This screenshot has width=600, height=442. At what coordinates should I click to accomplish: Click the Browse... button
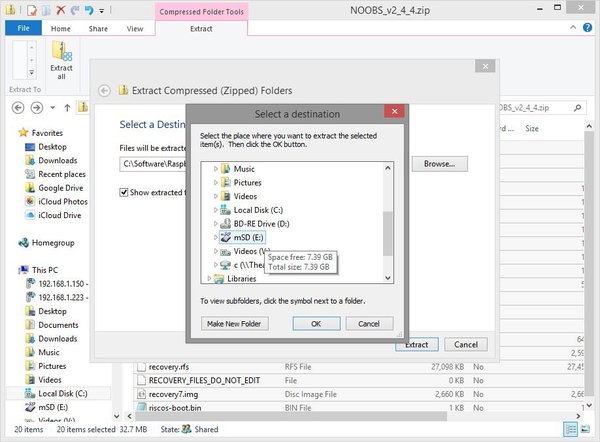pos(440,164)
